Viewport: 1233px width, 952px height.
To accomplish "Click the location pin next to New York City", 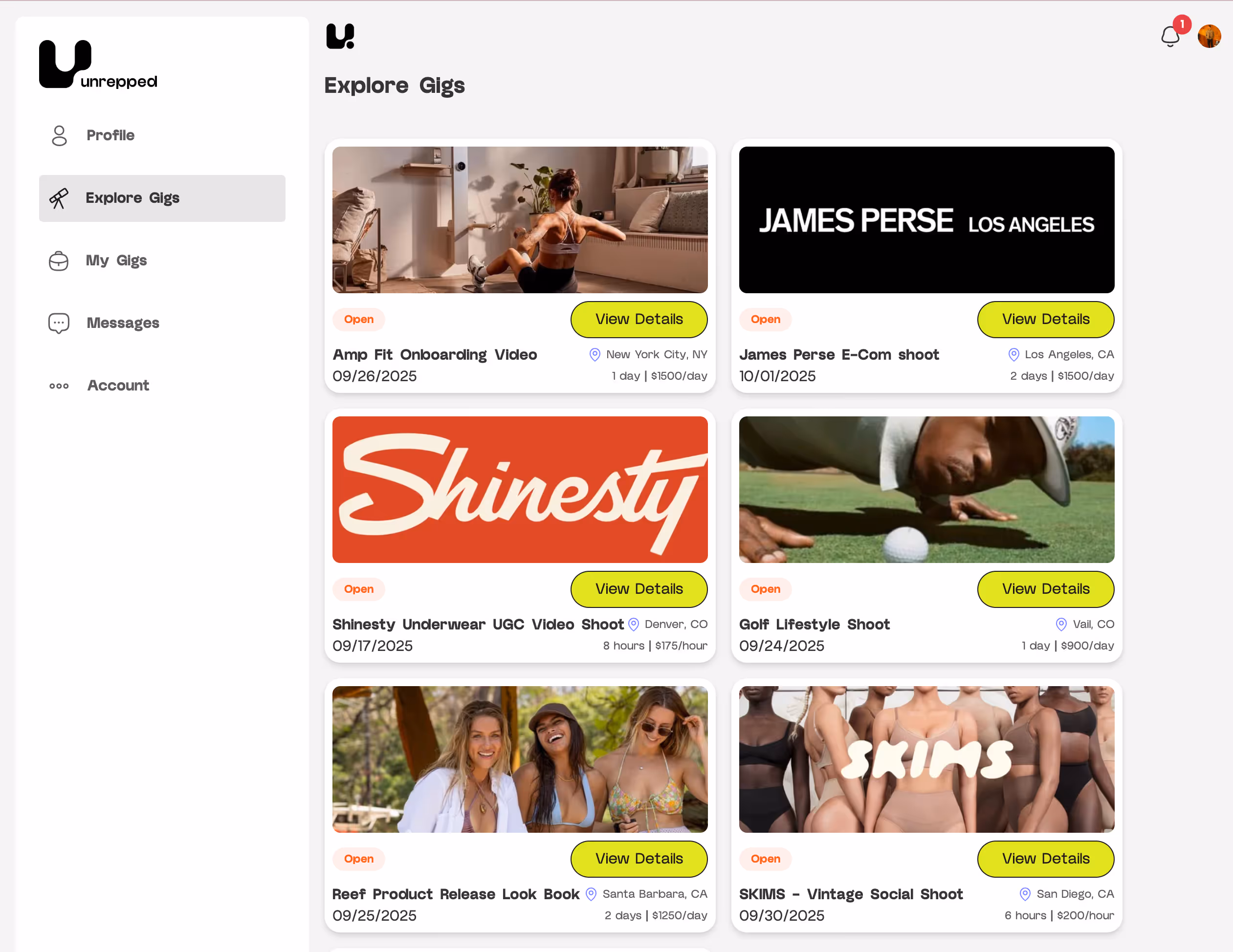I will pos(594,354).
